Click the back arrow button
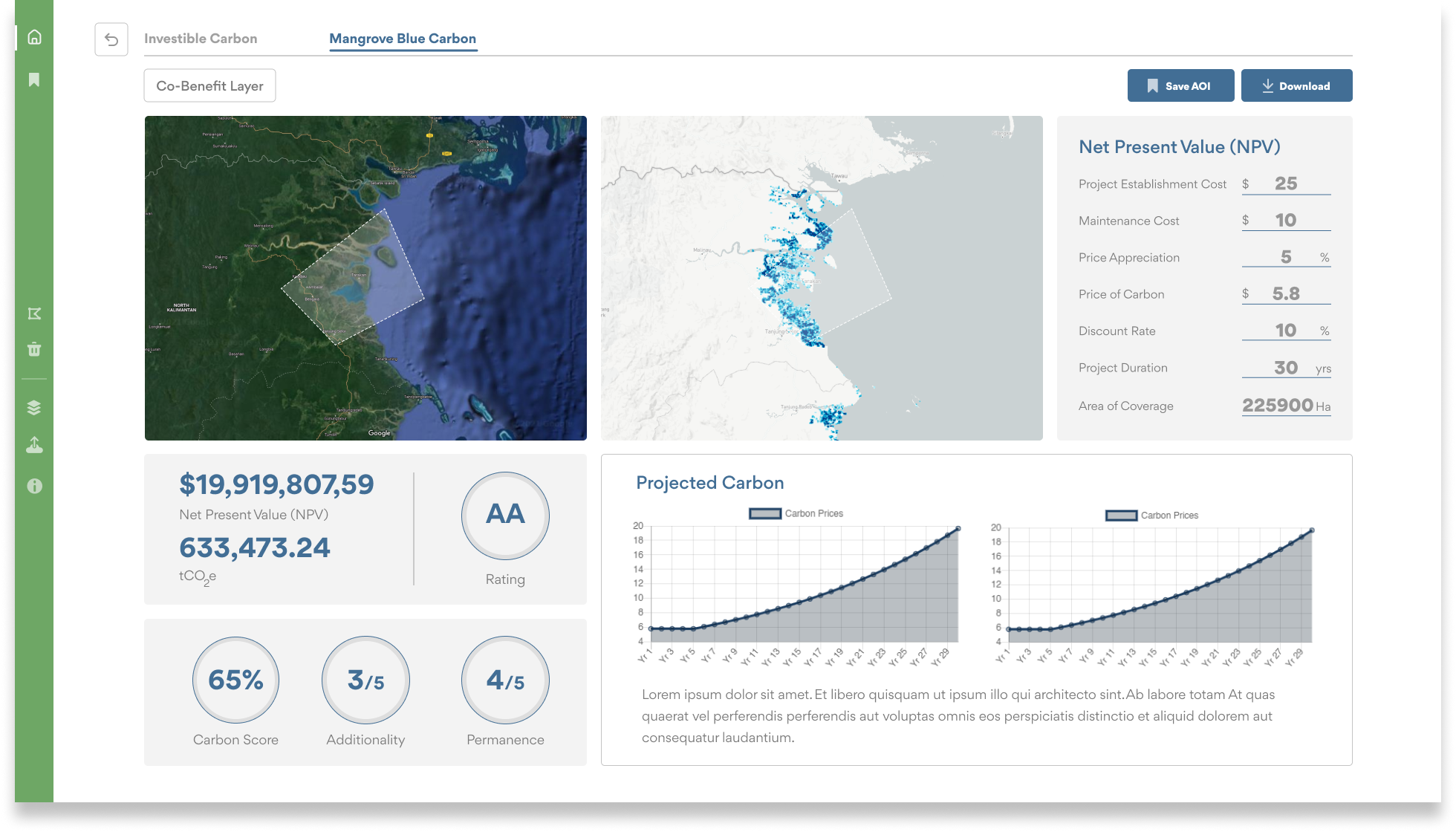 pyautogui.click(x=111, y=39)
